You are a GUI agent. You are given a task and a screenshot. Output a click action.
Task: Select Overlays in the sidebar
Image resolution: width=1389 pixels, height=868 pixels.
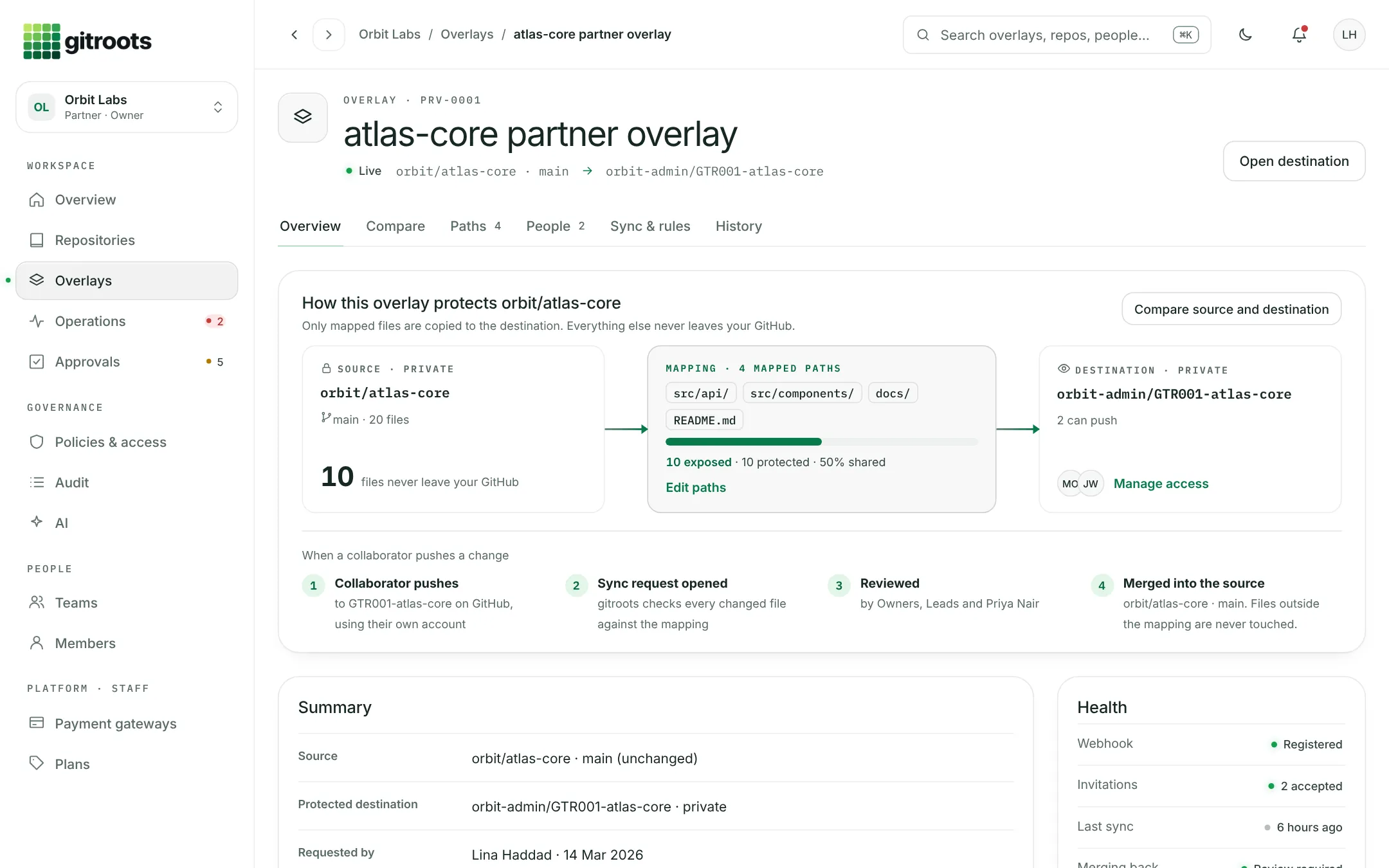click(127, 281)
